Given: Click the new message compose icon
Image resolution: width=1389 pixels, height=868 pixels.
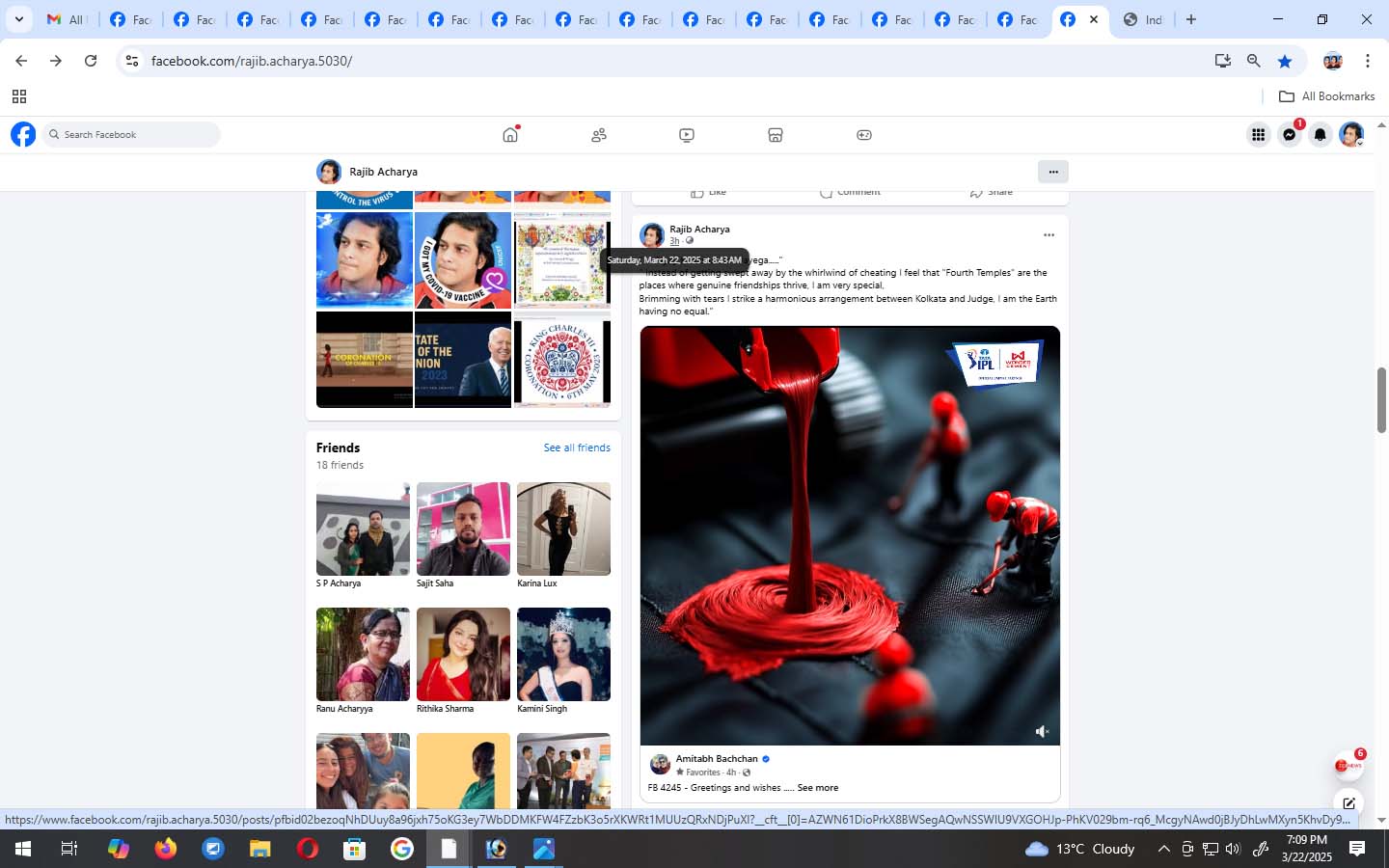Looking at the screenshot, I should (1348, 802).
